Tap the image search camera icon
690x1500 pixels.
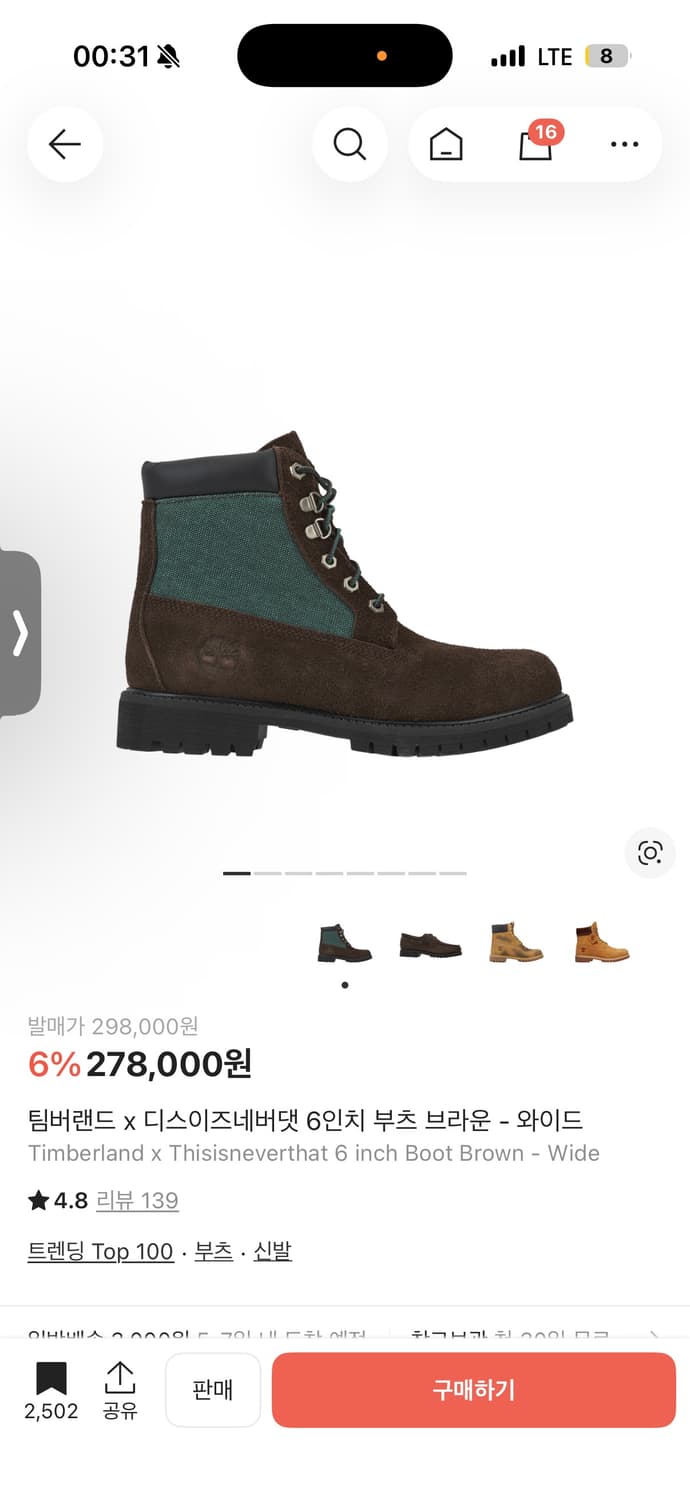tap(650, 853)
